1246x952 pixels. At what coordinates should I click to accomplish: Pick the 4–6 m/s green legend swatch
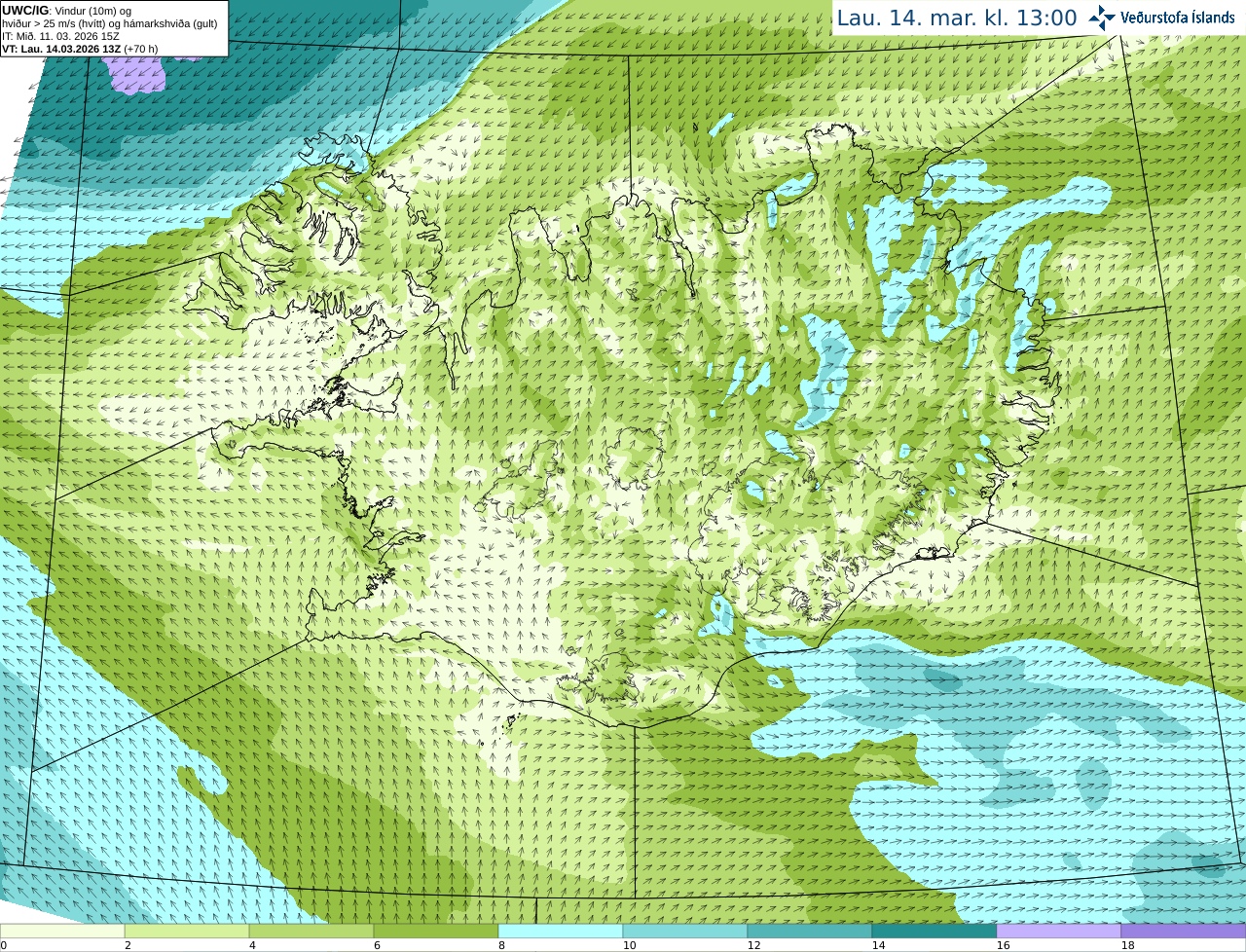(311, 932)
